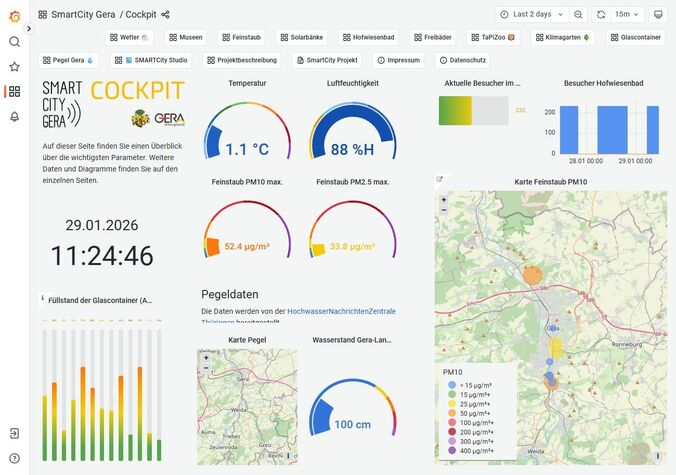Click the Karte Feinstaub PM10 panel title
Screen dimensions: 676x475
pyautogui.click(x=551, y=182)
